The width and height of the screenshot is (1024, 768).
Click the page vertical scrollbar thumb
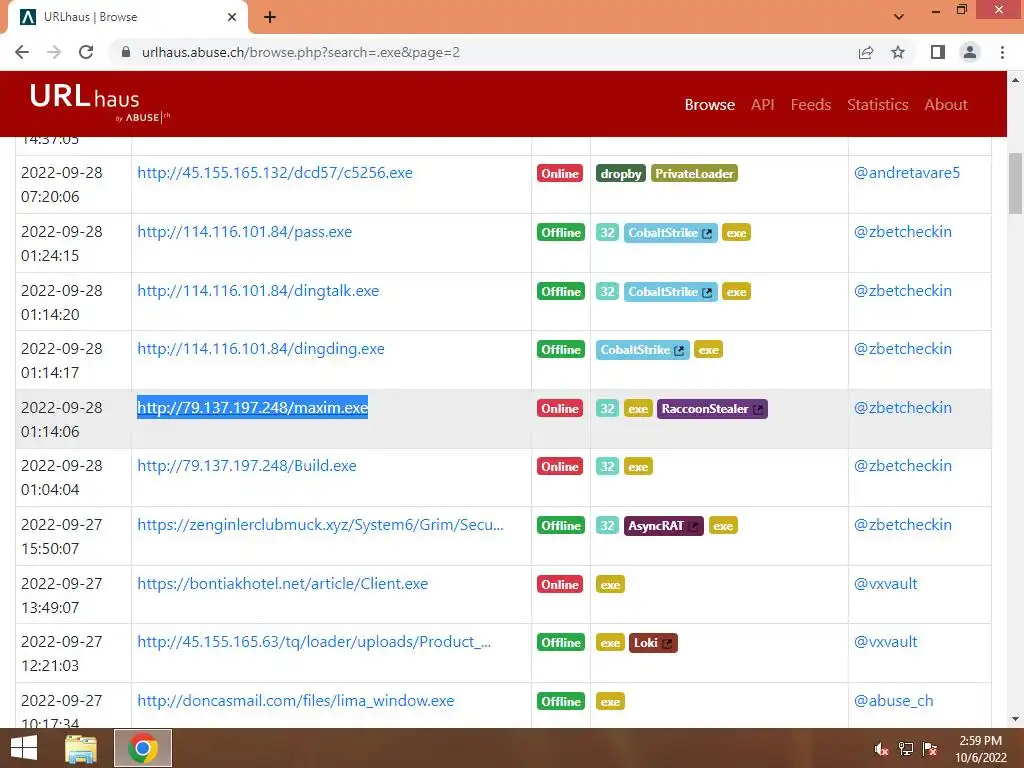(x=1015, y=183)
